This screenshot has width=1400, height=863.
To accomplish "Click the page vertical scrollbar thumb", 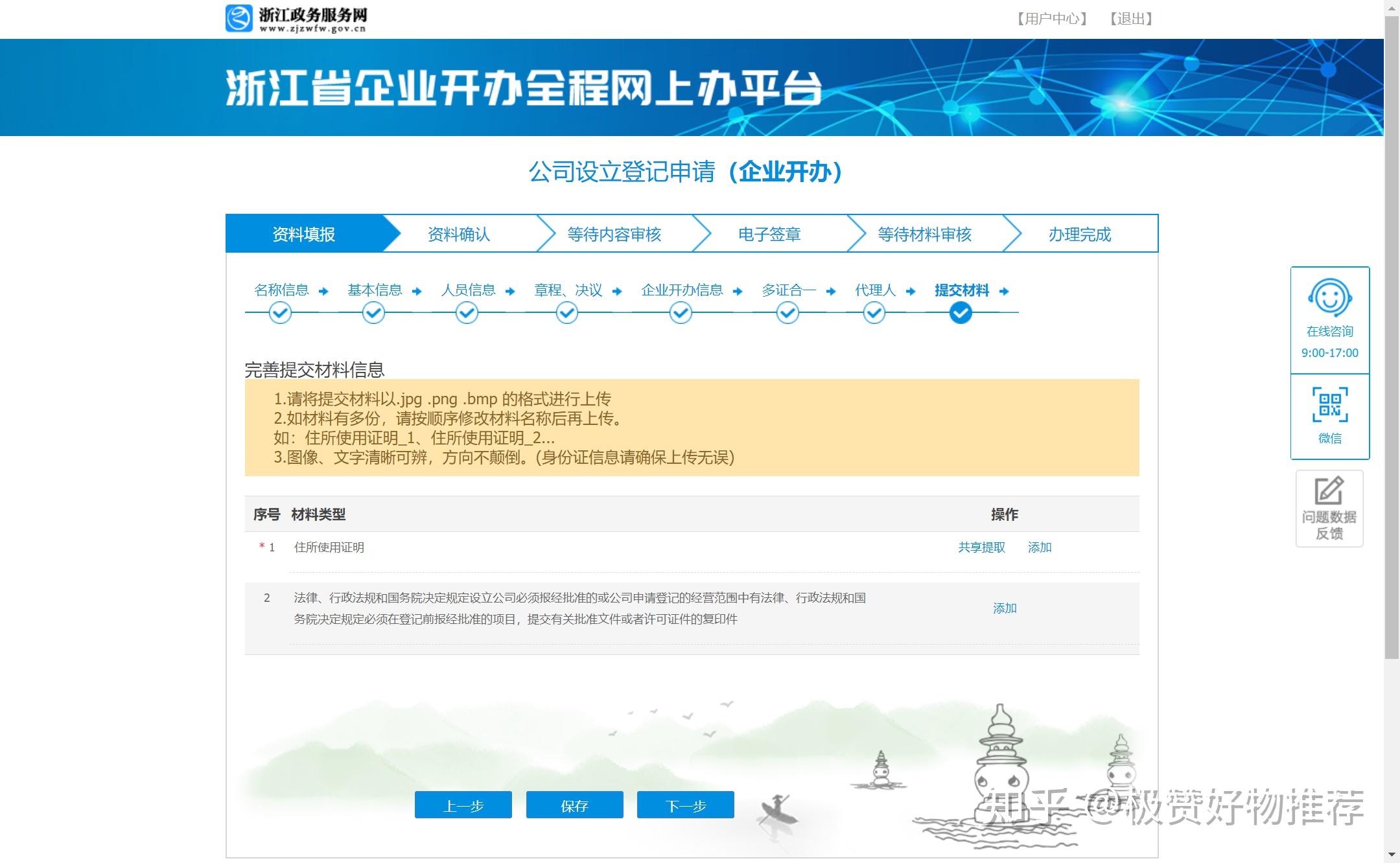I will [x=1392, y=337].
